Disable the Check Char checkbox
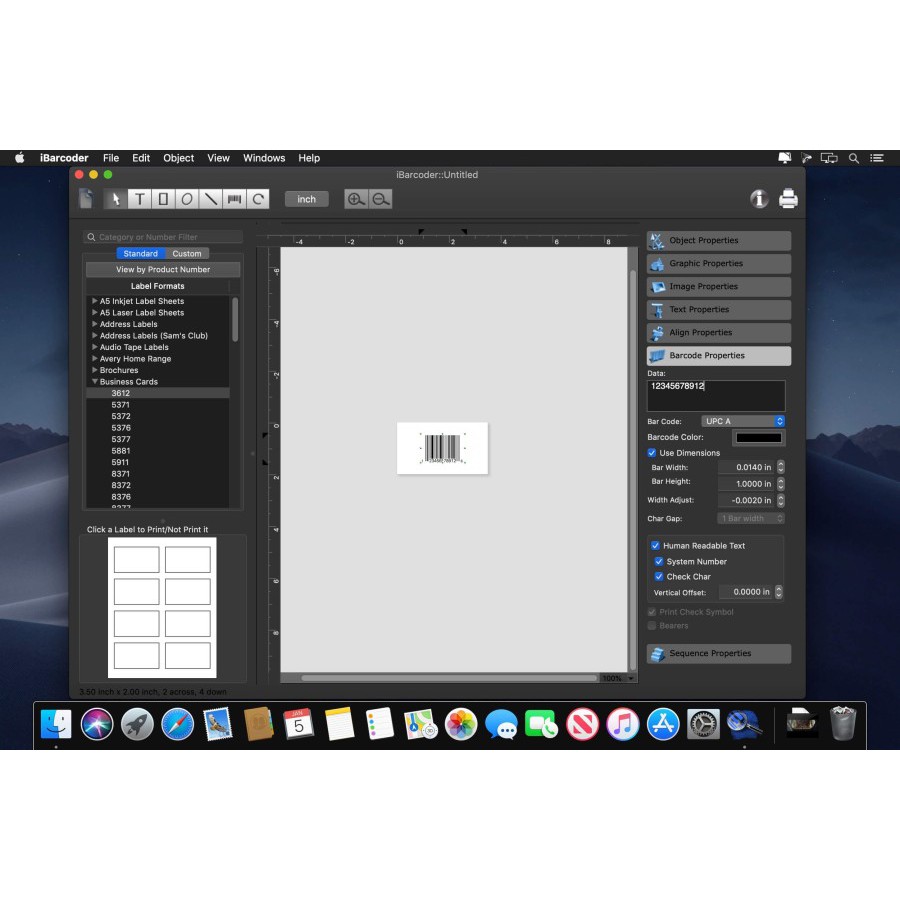Screen dimensions: 900x900 click(x=660, y=577)
